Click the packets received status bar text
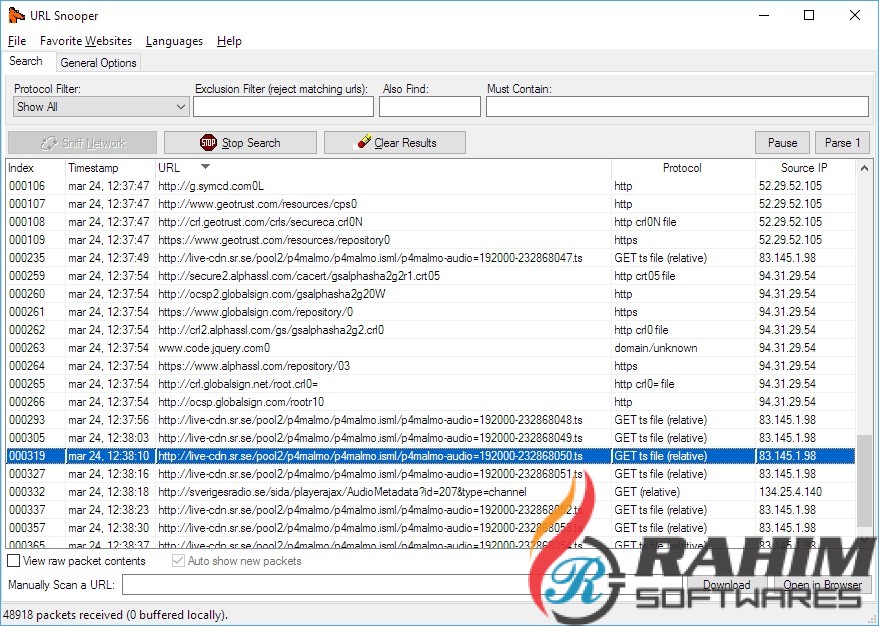879x626 pixels. coord(115,615)
